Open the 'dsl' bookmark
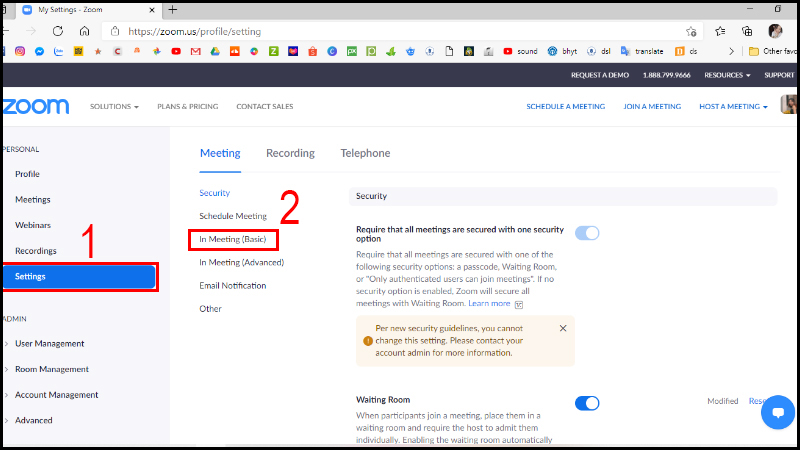This screenshot has width=800, height=450. click(598, 51)
